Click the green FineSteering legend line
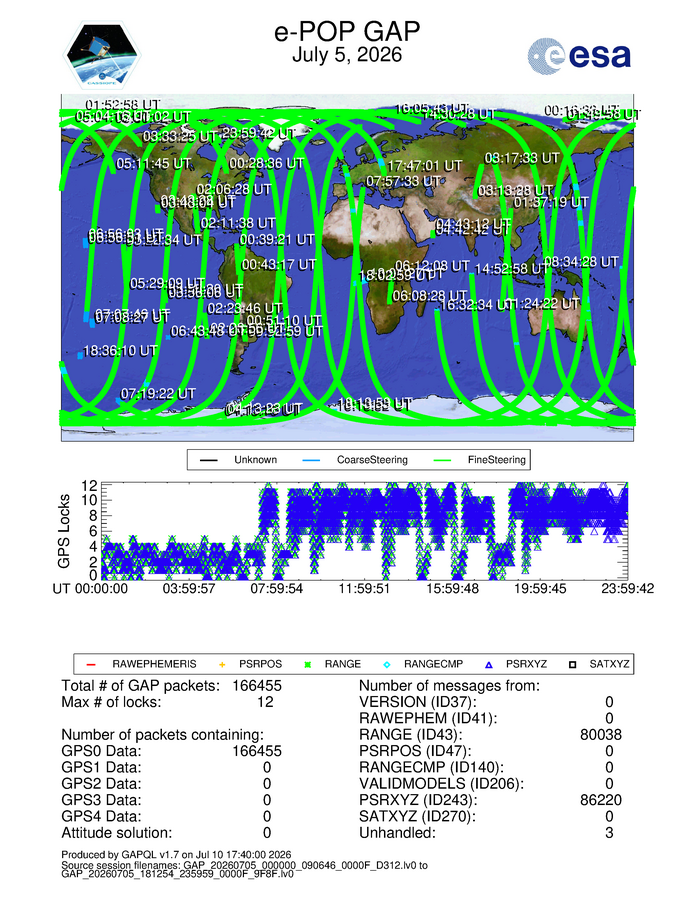695x899 pixels. [442, 460]
